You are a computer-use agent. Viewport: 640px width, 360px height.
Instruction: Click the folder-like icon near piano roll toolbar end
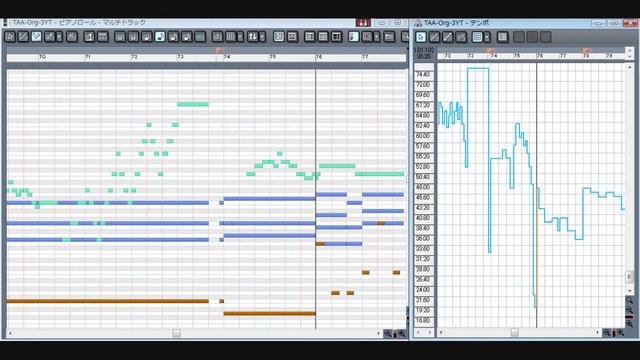[389, 37]
